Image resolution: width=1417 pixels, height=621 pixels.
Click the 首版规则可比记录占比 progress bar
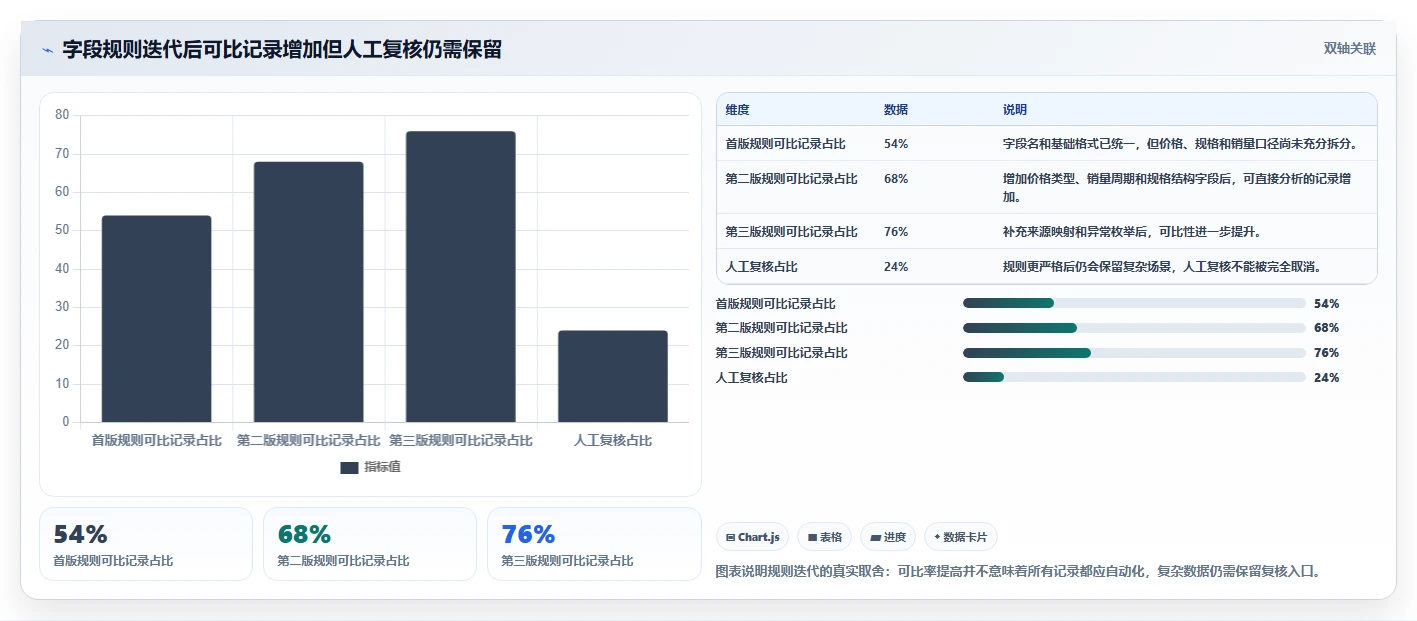click(x=1134, y=303)
